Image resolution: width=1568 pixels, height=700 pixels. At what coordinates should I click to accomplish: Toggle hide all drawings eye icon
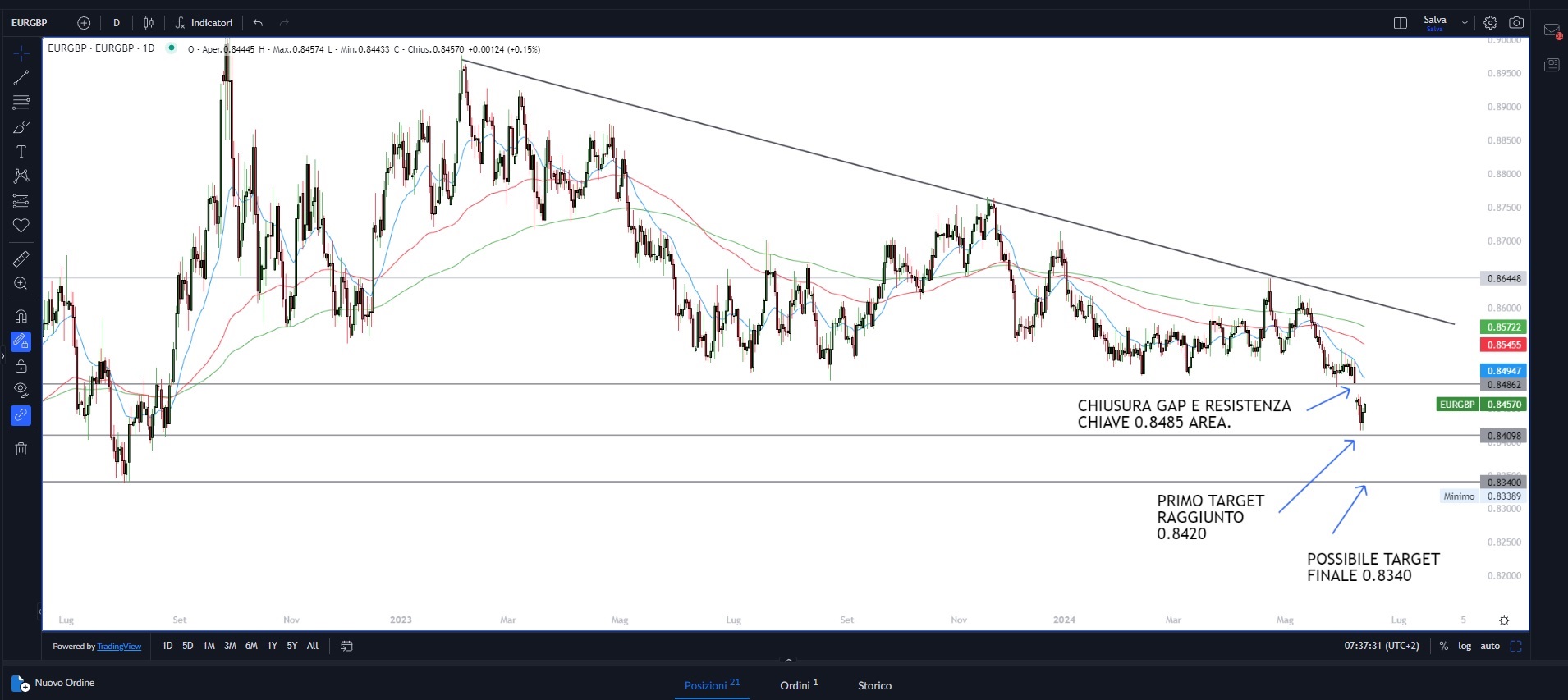[x=21, y=390]
